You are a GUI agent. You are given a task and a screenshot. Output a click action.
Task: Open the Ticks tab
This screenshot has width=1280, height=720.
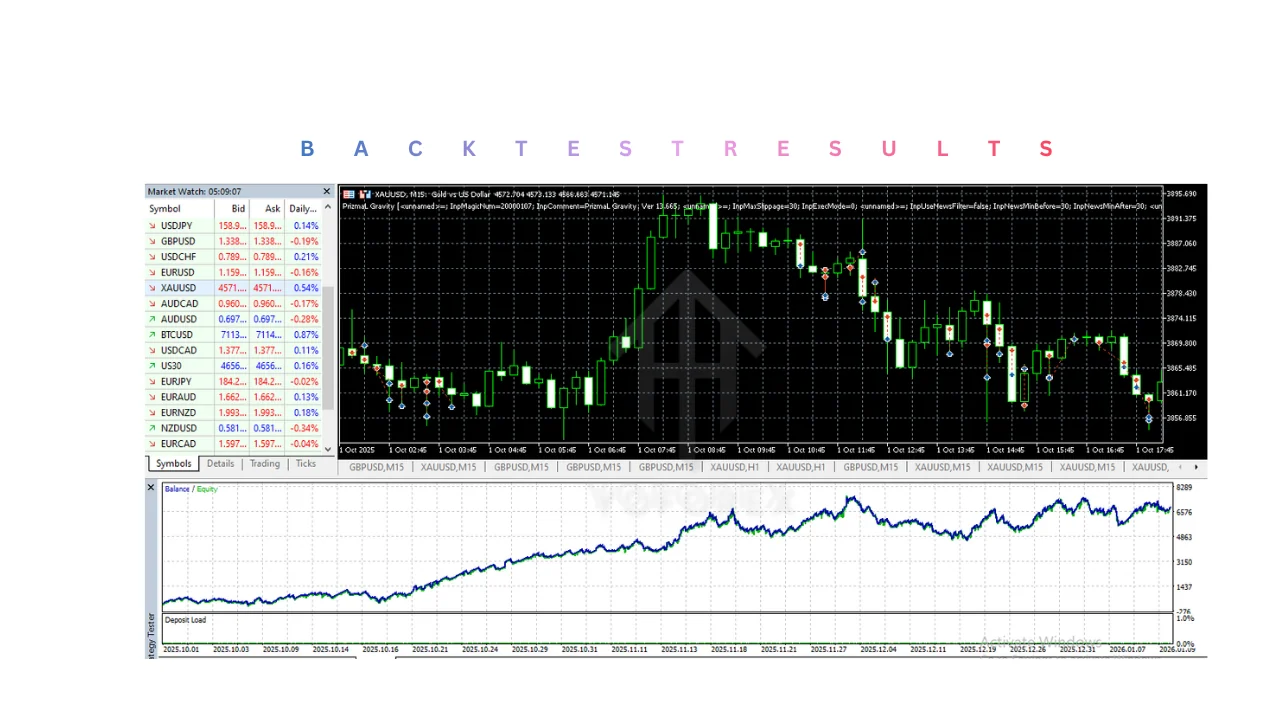click(x=305, y=464)
